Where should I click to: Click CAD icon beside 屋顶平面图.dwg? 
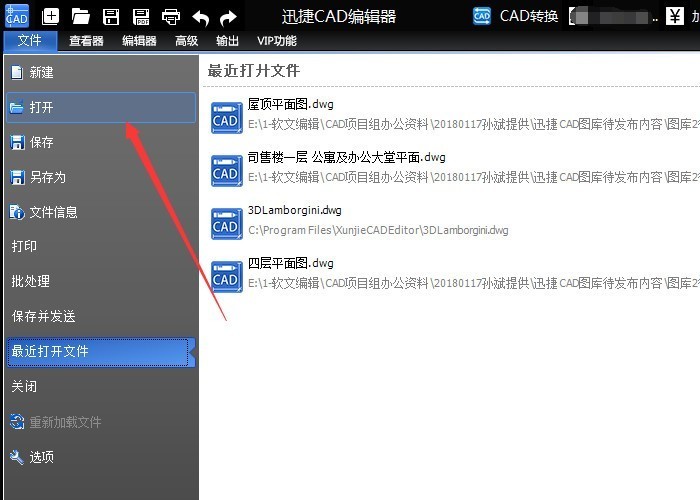click(226, 117)
